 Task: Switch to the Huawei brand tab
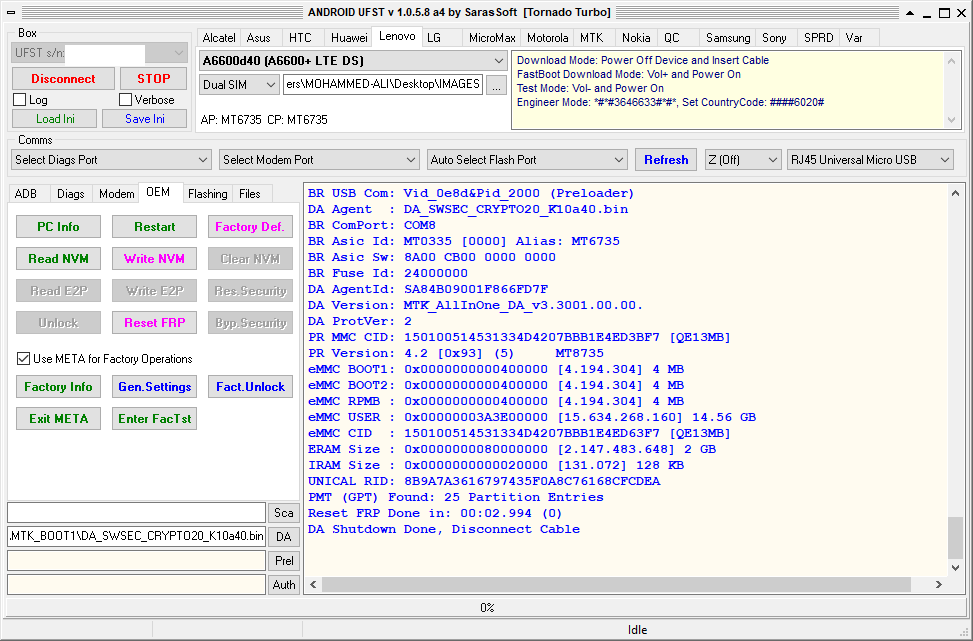349,38
